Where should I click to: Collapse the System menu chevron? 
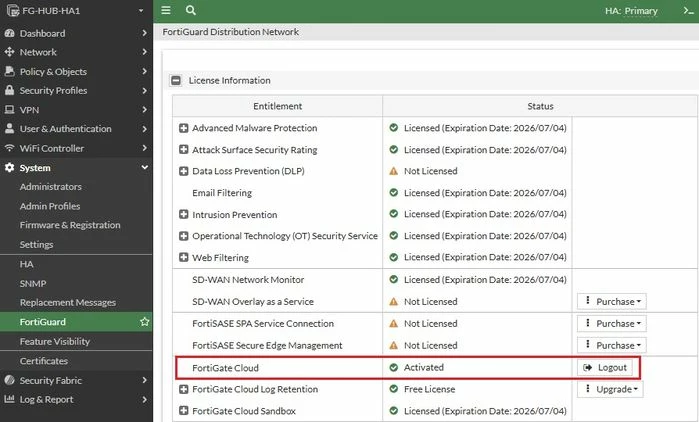pos(144,167)
